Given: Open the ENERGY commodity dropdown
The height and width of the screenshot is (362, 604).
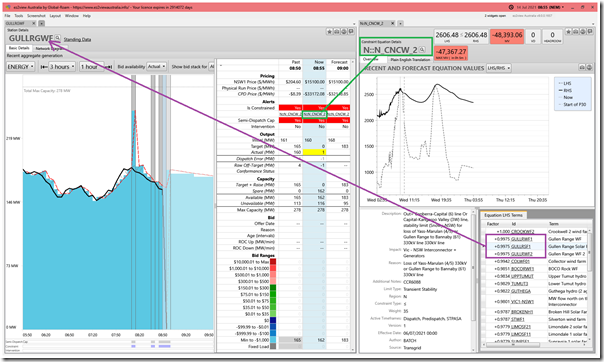Looking at the screenshot, I should 20,67.
